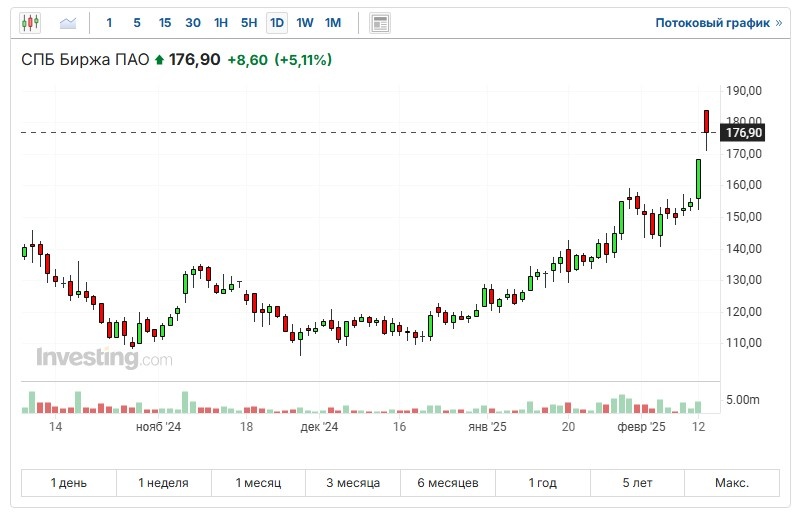Select the Макс. range tab
The height and width of the screenshot is (521, 799).
coord(732,483)
